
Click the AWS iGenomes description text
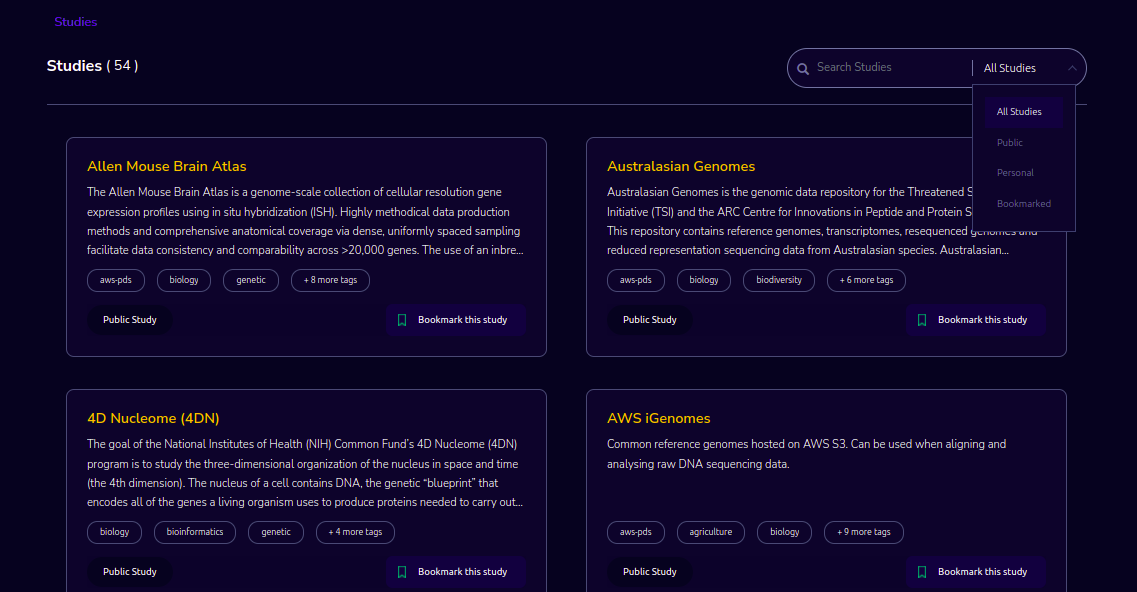pos(806,454)
